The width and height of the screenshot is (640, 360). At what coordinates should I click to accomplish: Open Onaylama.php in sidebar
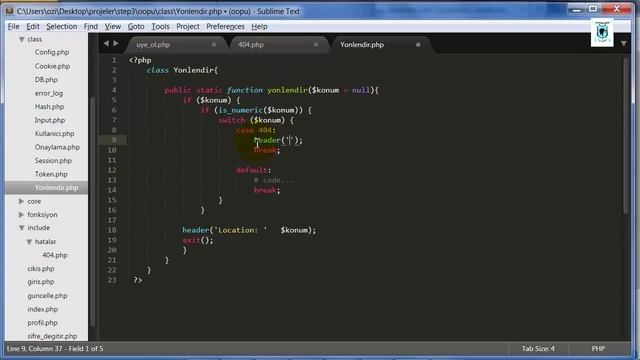click(57, 147)
